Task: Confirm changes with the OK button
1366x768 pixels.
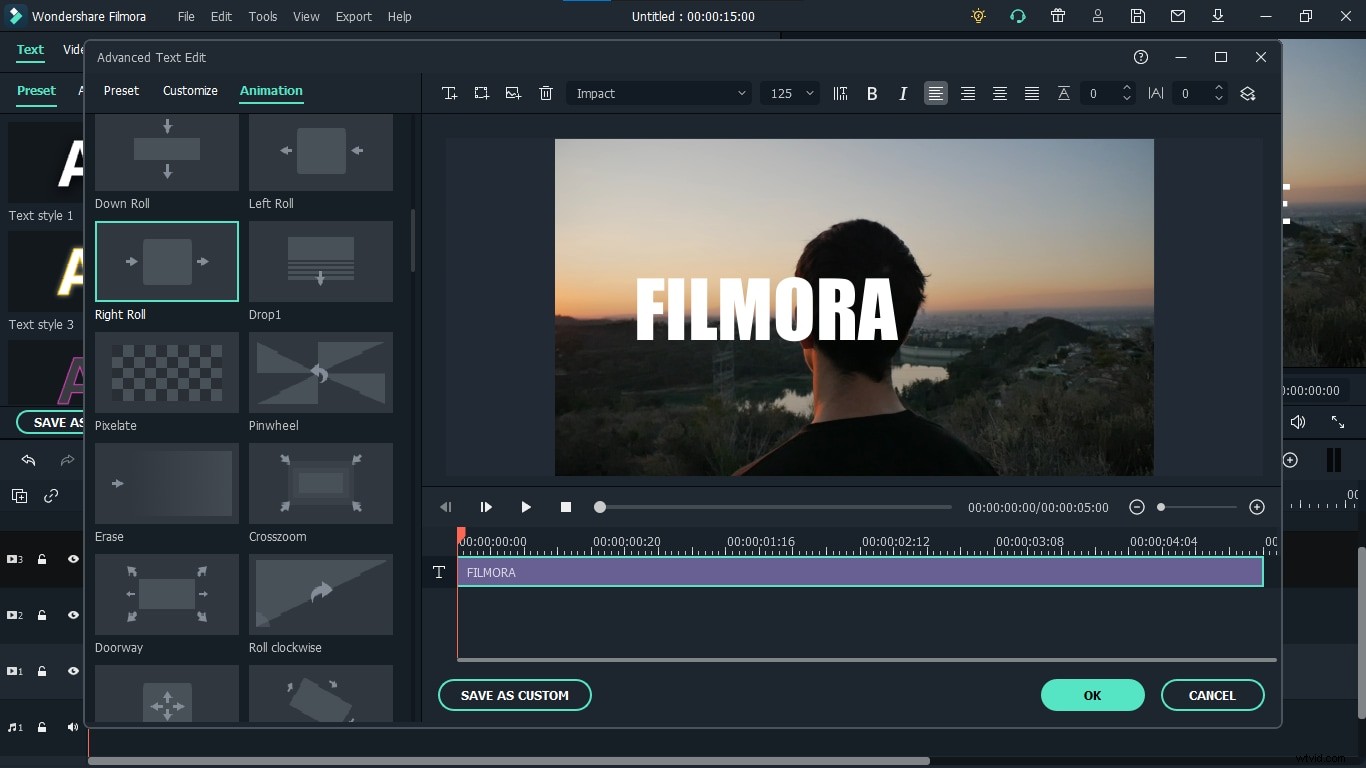Action: tap(1092, 695)
